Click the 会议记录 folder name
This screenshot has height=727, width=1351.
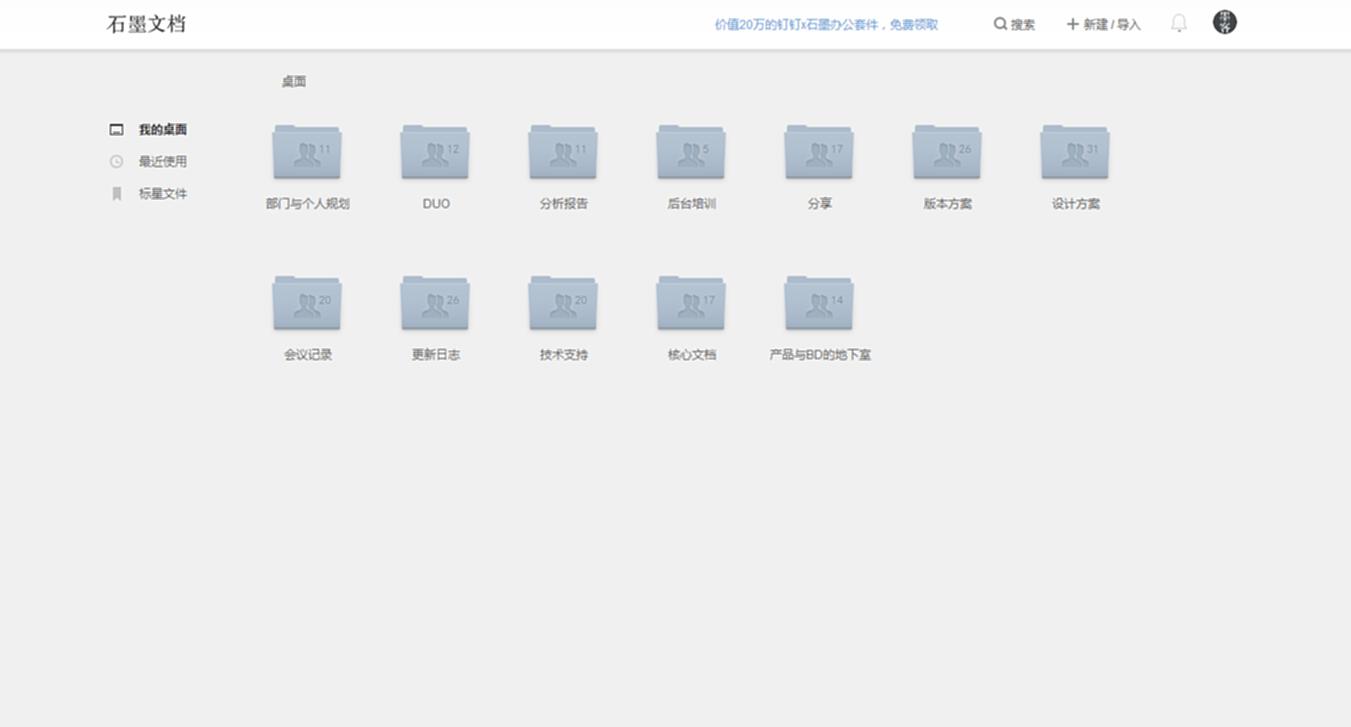(x=308, y=355)
